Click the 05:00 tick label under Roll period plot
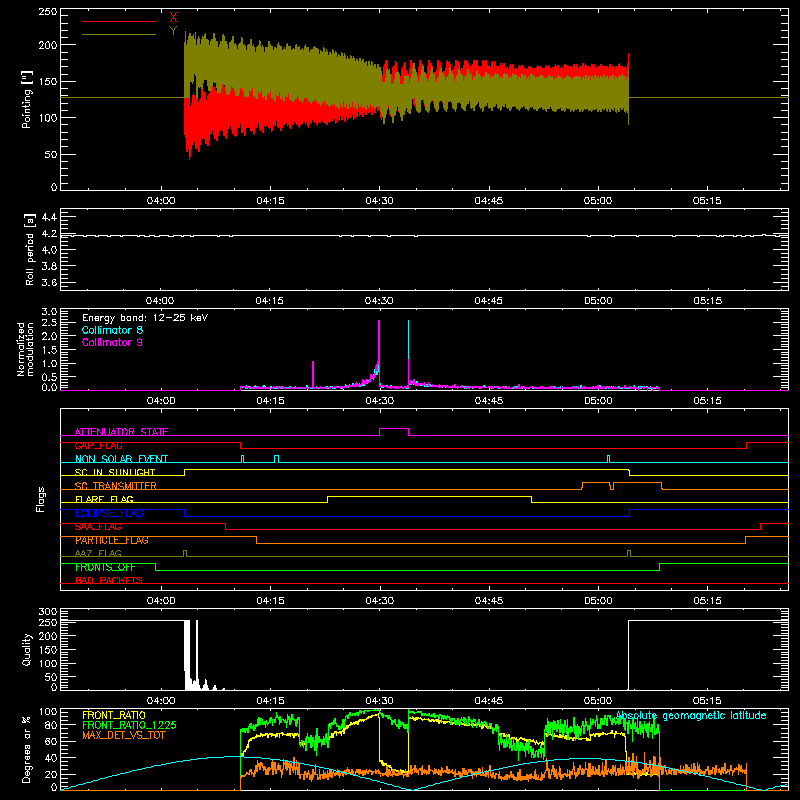The height and width of the screenshot is (800, 800). coord(598,301)
